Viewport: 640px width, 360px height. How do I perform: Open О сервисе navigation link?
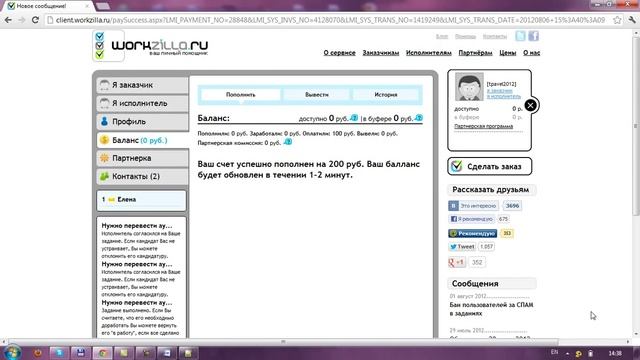[340, 53]
